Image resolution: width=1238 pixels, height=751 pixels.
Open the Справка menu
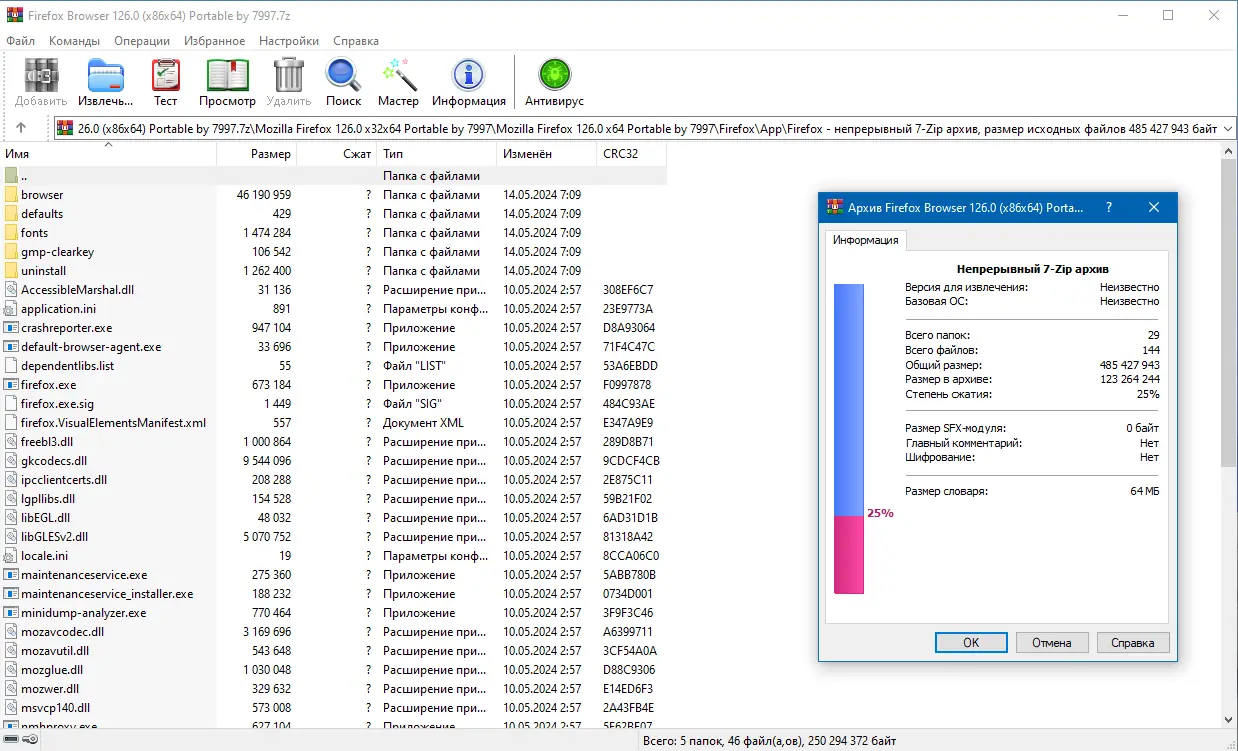pos(355,41)
